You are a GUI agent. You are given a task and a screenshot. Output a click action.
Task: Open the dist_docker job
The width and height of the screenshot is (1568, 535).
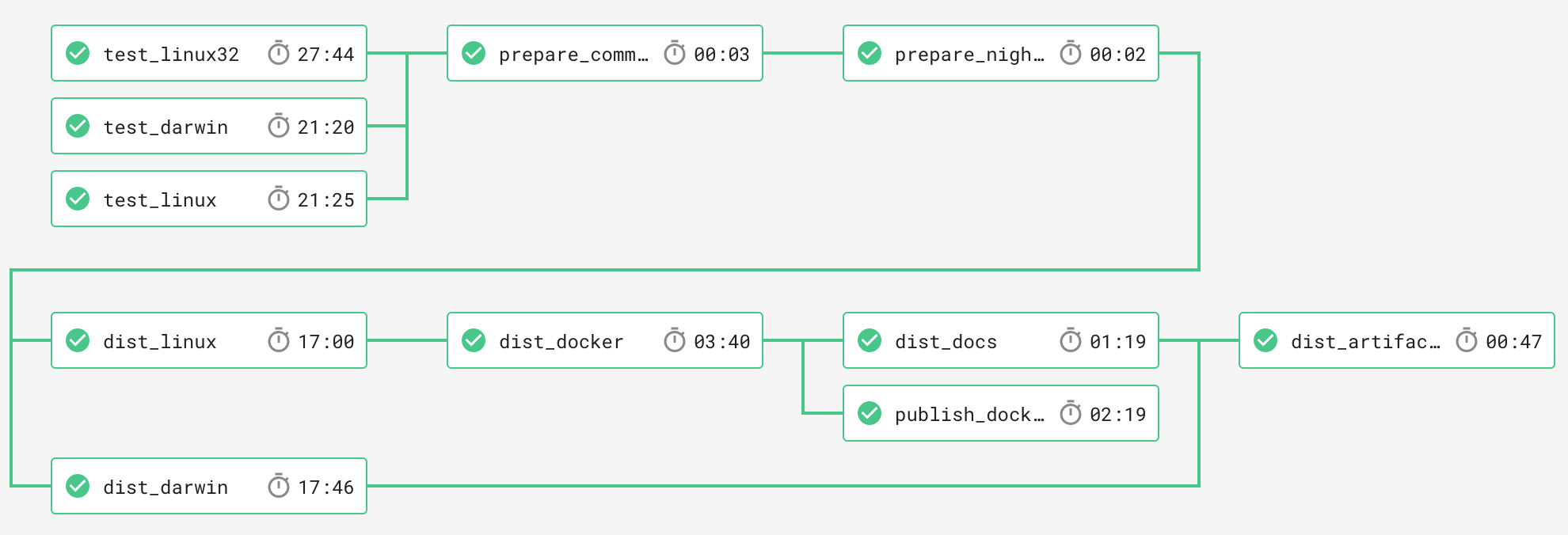point(561,341)
